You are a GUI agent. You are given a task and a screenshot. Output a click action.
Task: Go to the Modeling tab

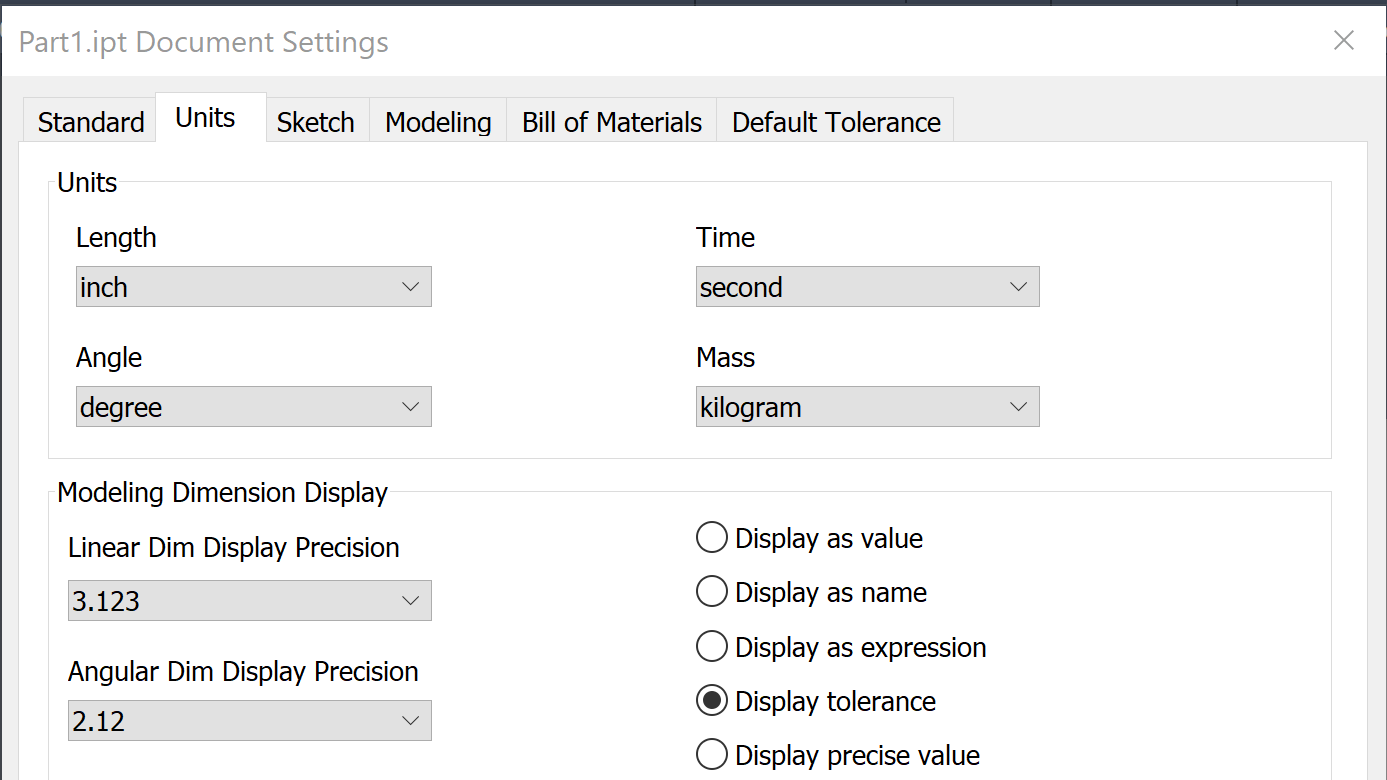(438, 122)
